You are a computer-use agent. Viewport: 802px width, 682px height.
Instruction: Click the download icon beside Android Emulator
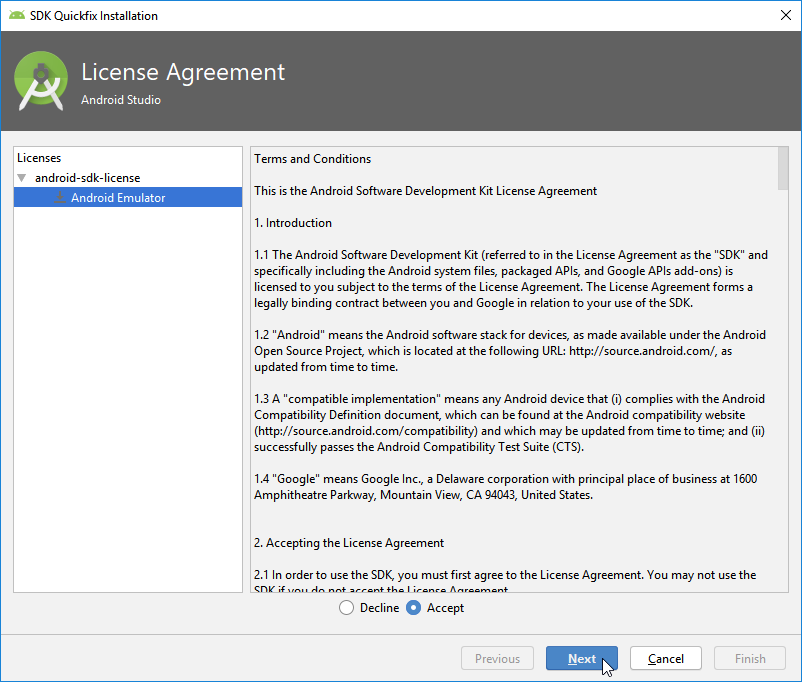(x=60, y=198)
